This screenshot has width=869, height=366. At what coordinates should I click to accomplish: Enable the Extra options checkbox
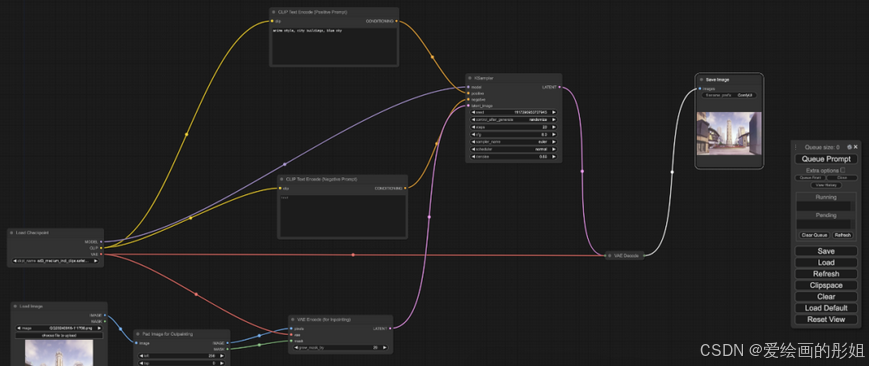coord(843,170)
